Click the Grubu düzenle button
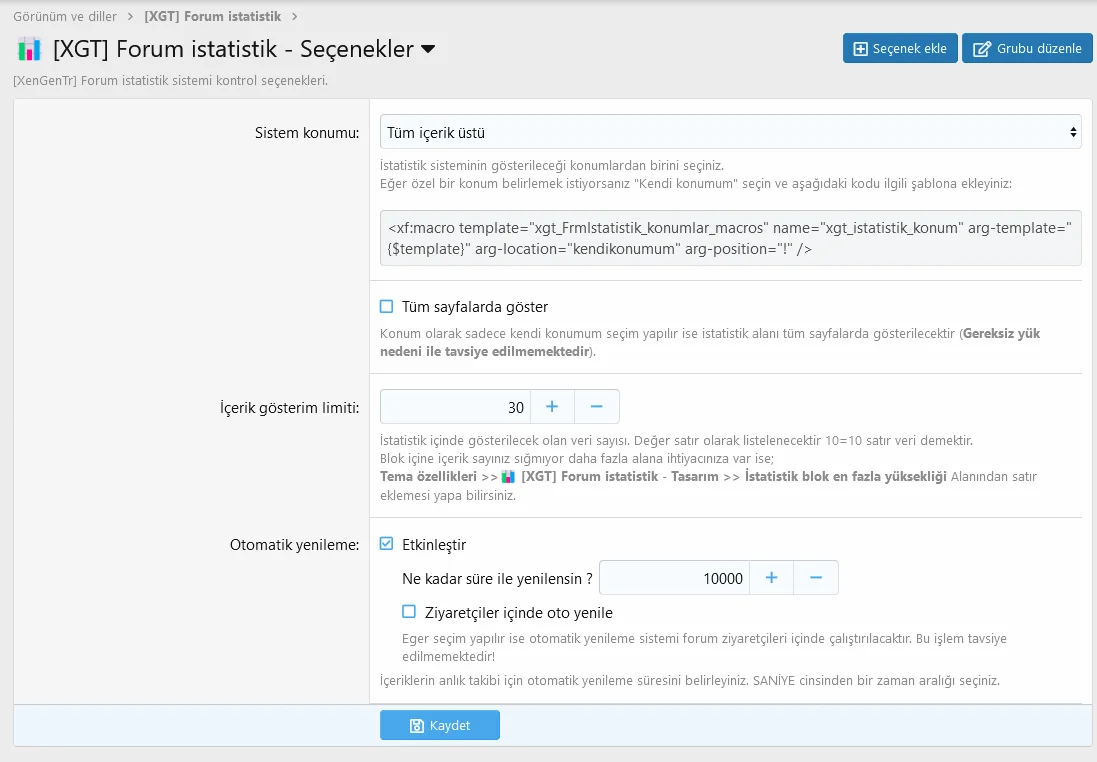Viewport: 1097px width, 762px height. tap(1027, 48)
